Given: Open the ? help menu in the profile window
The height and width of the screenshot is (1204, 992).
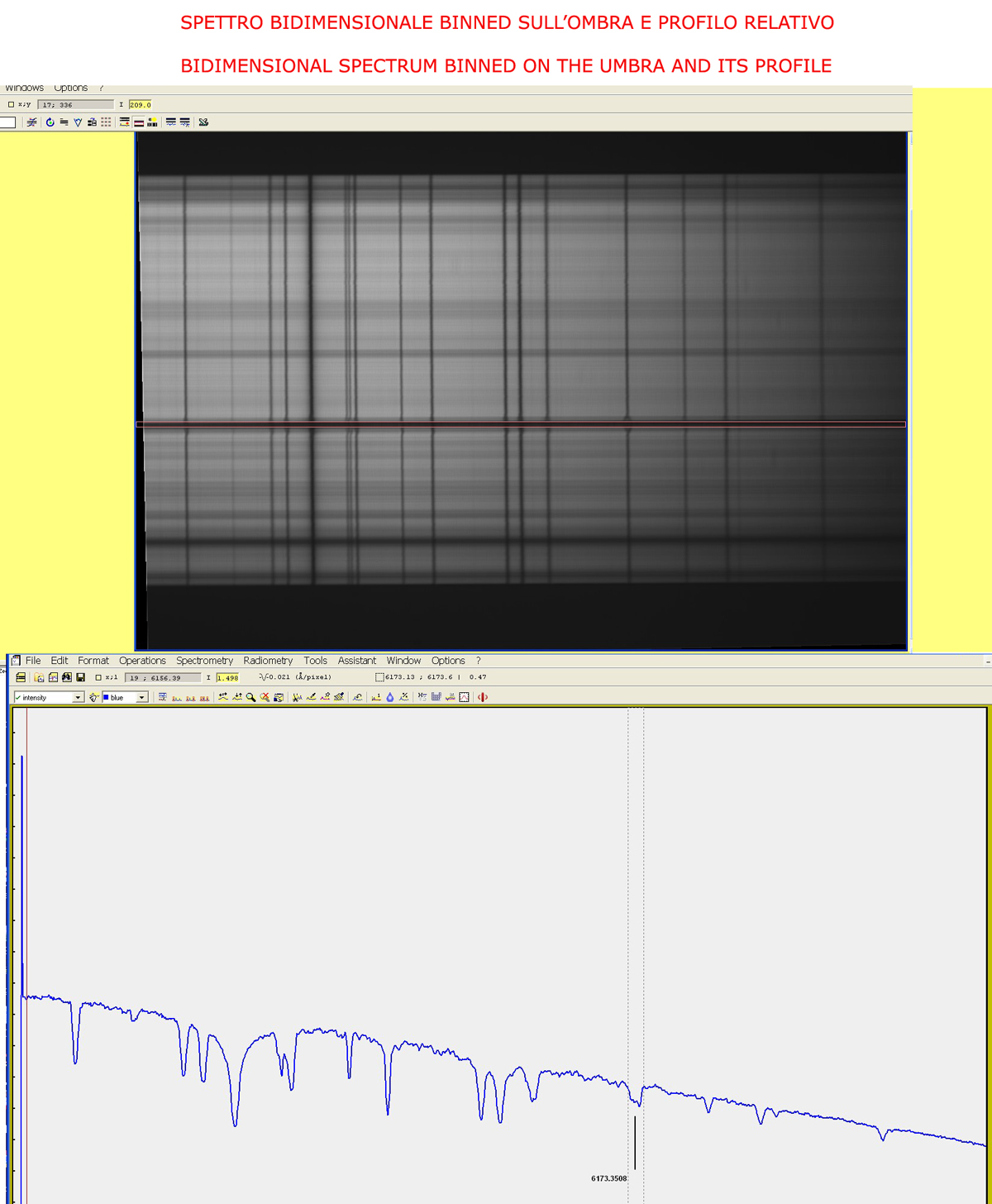Looking at the screenshot, I should [x=478, y=661].
